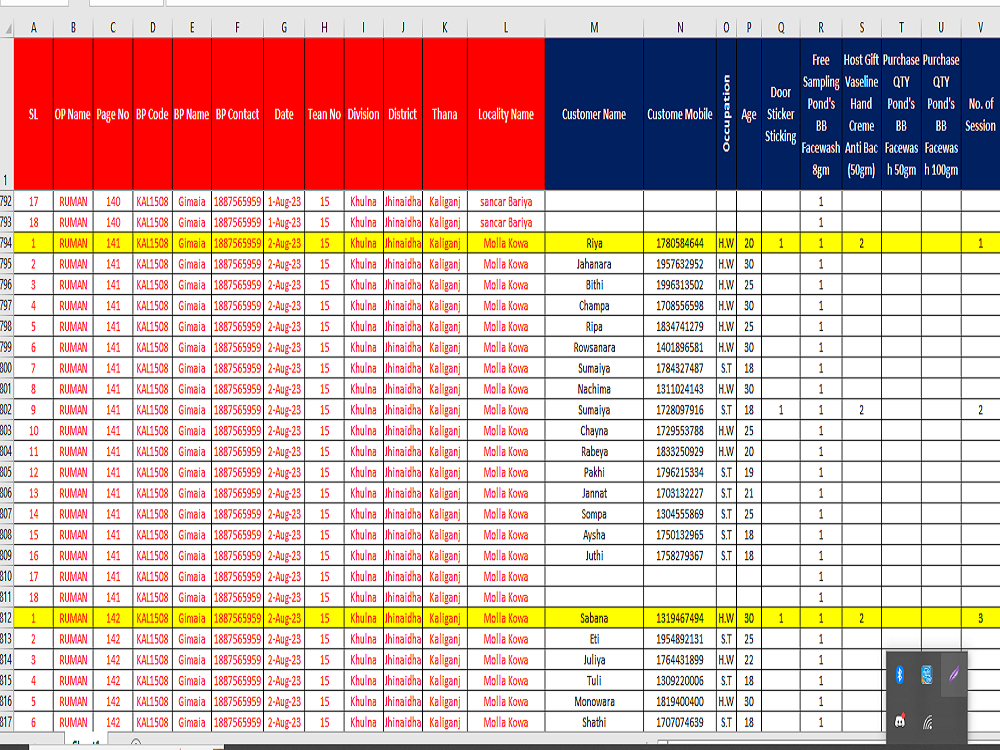Select column M header
1000x750 pixels.
[594, 27]
